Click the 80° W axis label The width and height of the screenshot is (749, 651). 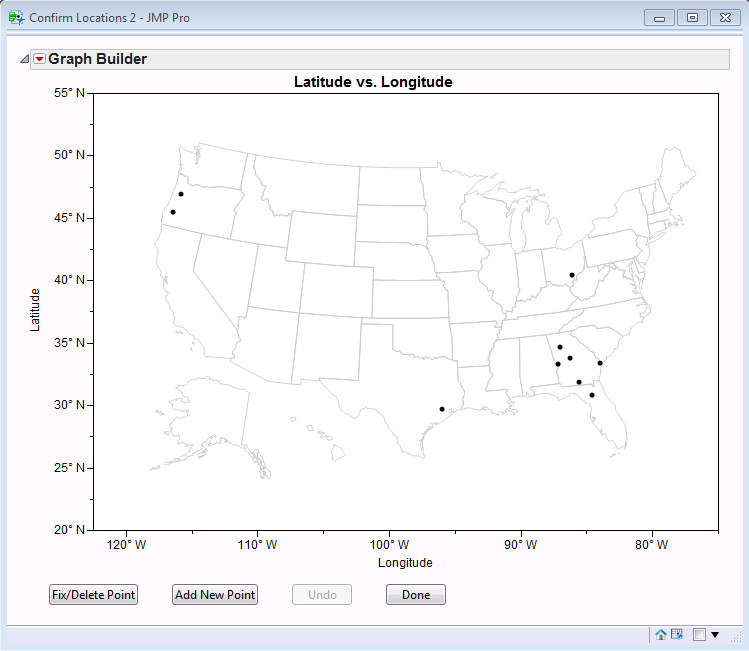click(652, 544)
